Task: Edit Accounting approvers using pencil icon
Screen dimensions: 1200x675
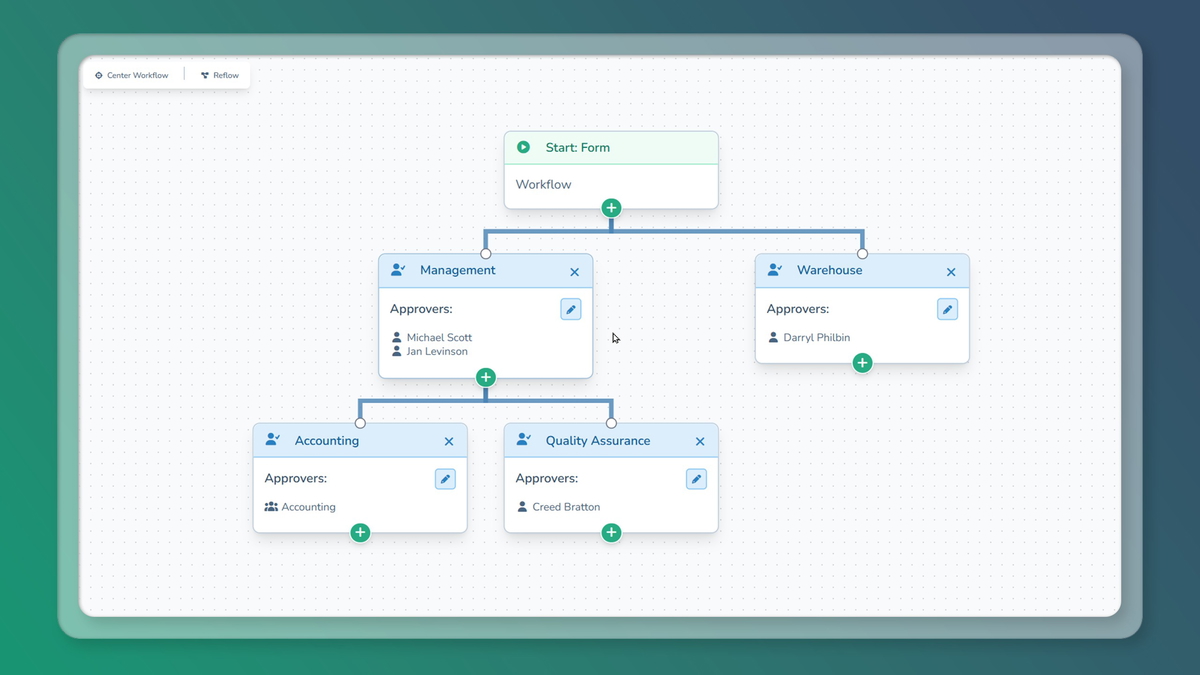Action: point(445,479)
